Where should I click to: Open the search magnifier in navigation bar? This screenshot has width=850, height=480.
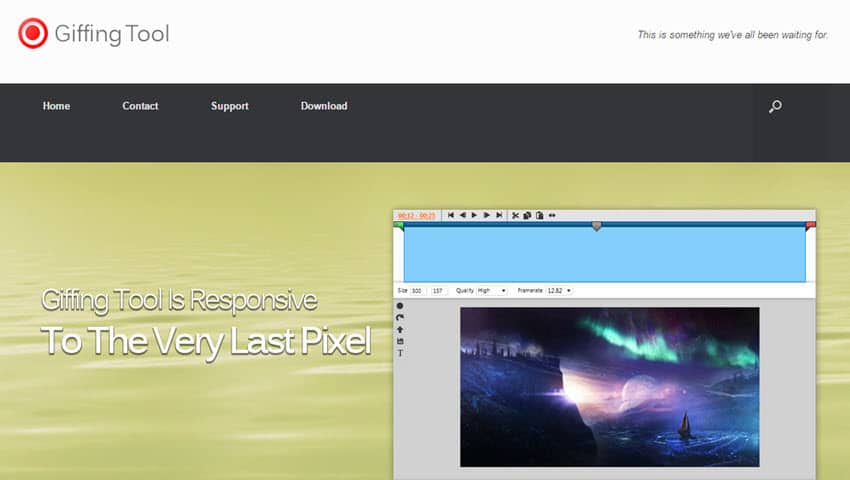click(775, 106)
